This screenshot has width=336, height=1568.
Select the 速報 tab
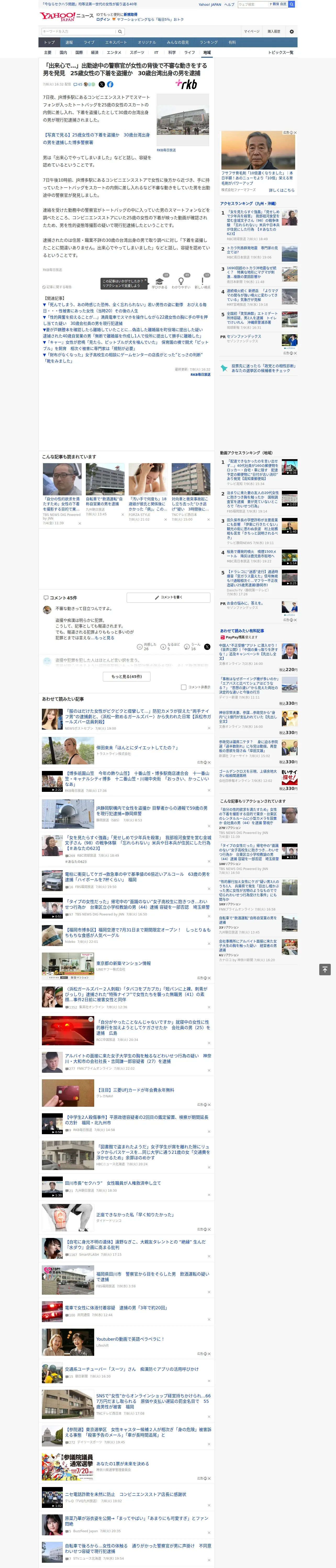click(69, 43)
